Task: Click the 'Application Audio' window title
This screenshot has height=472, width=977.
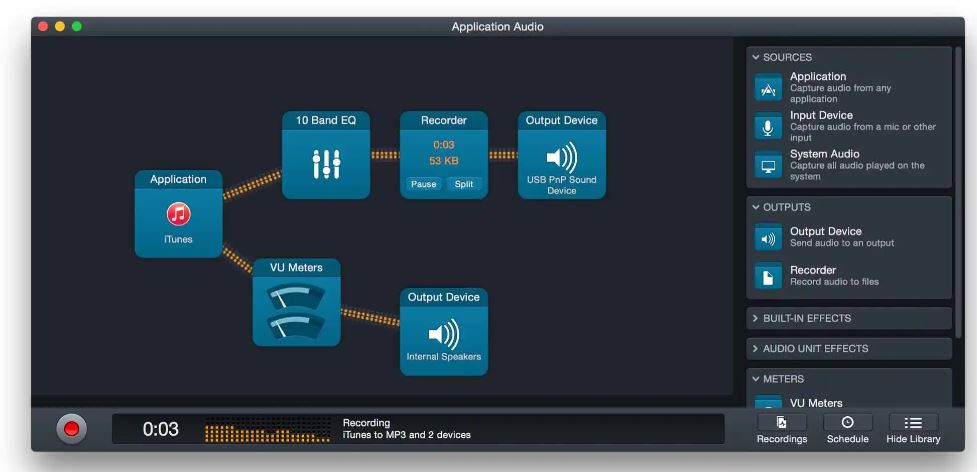Action: point(497,27)
